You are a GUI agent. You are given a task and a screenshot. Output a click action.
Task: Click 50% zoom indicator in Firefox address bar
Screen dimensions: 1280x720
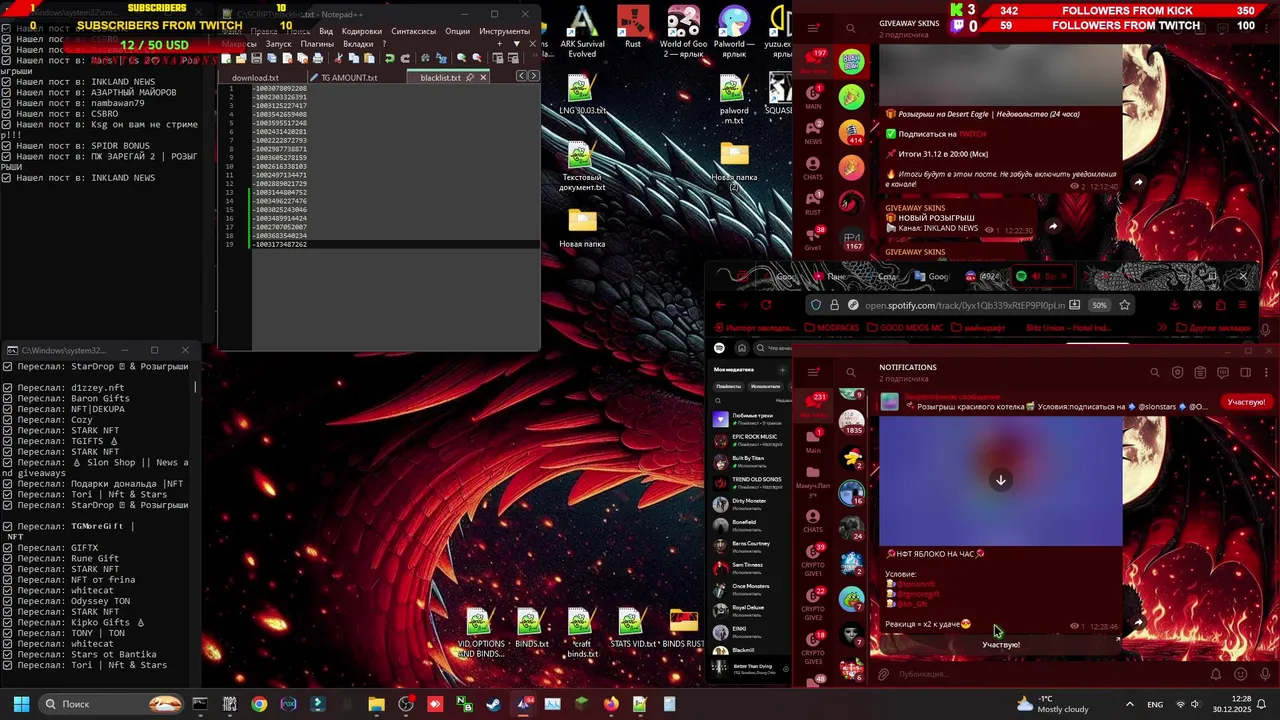coord(1099,305)
